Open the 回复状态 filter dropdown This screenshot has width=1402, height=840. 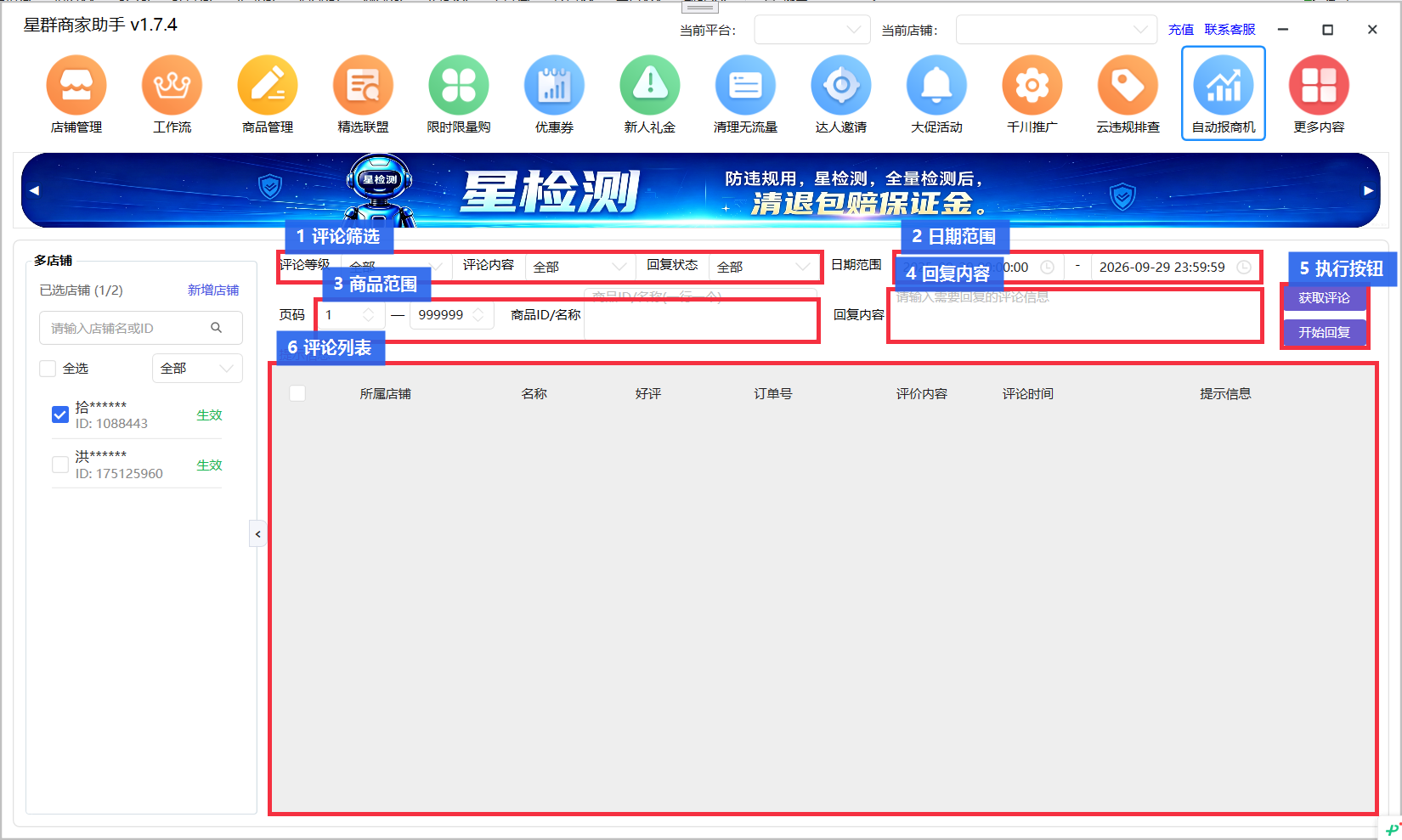pos(764,267)
